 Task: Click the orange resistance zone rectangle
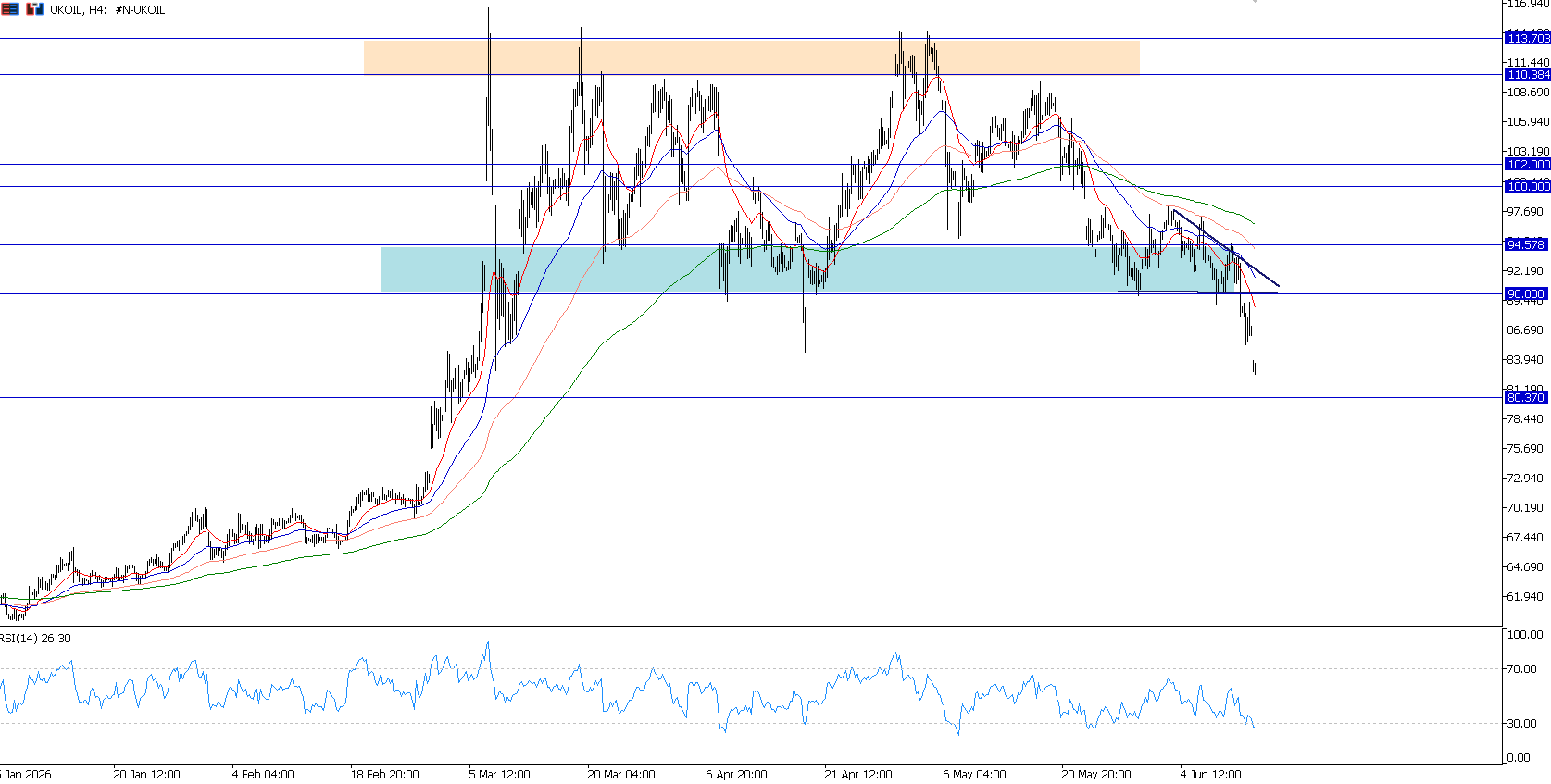click(x=751, y=56)
